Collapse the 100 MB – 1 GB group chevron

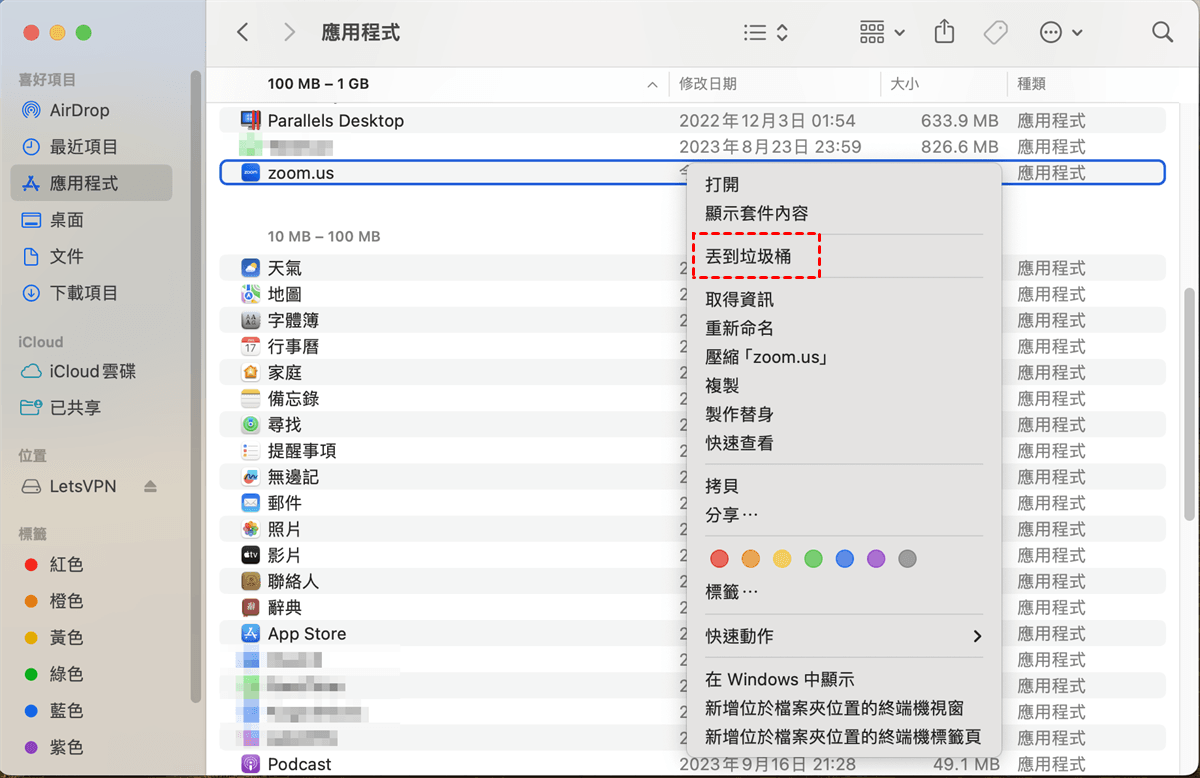click(653, 85)
